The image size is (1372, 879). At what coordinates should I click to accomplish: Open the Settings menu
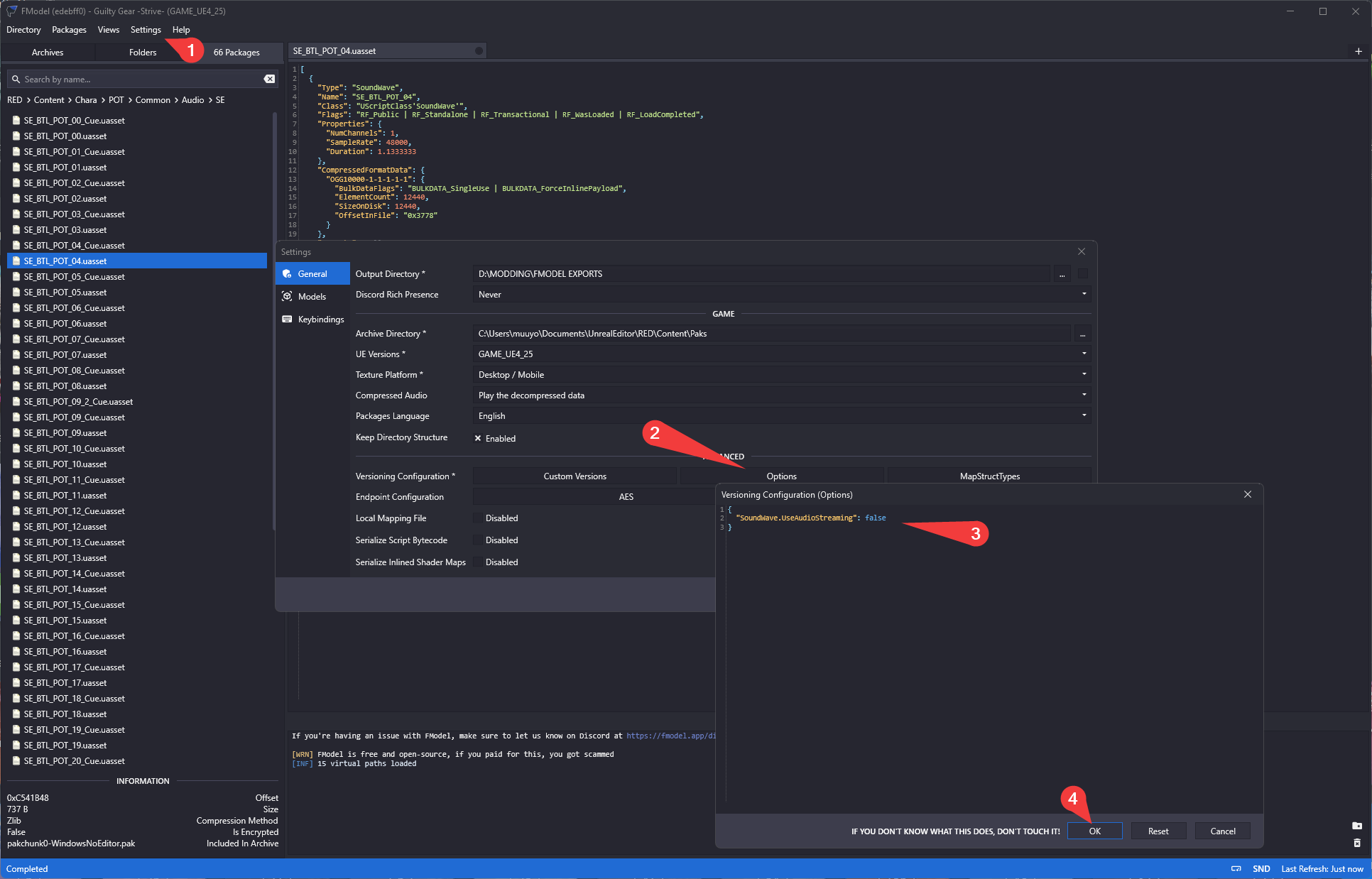coord(146,30)
